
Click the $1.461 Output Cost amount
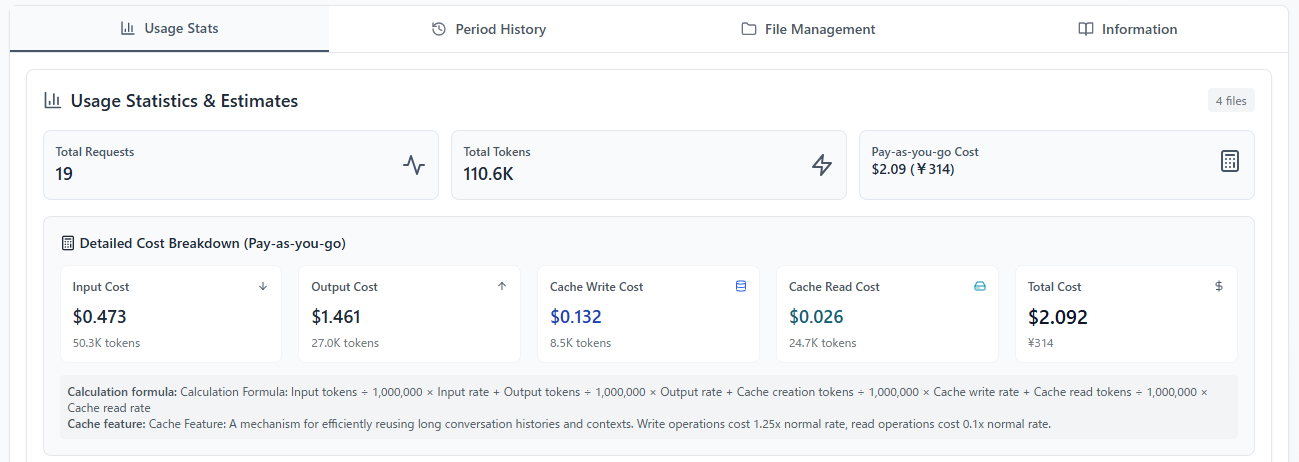[x=336, y=317]
